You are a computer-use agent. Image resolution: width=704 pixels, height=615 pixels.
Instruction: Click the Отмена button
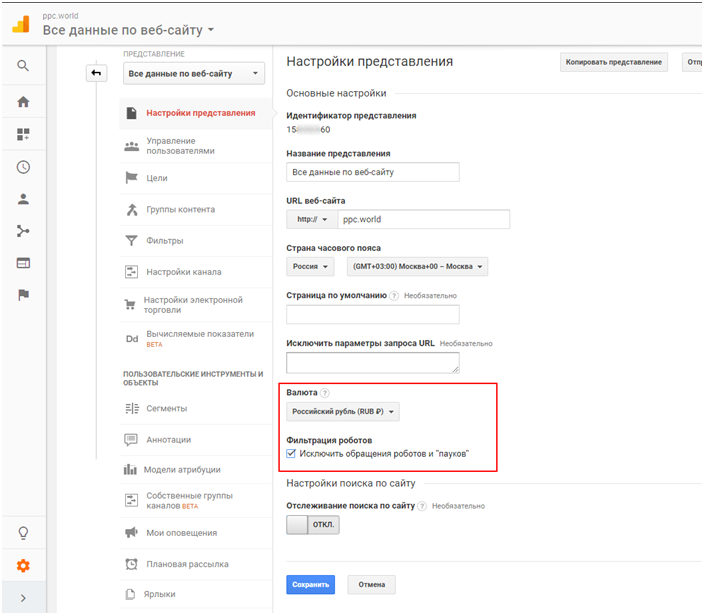pyautogui.click(x=371, y=584)
